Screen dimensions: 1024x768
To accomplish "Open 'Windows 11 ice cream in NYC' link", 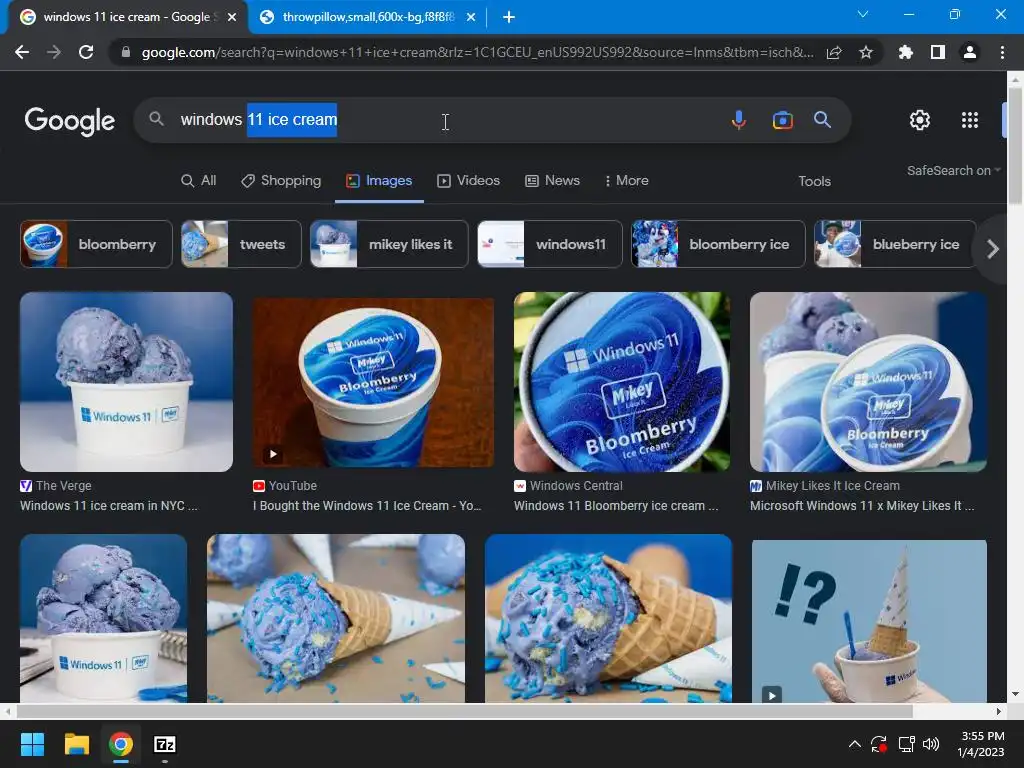I will pos(108,505).
